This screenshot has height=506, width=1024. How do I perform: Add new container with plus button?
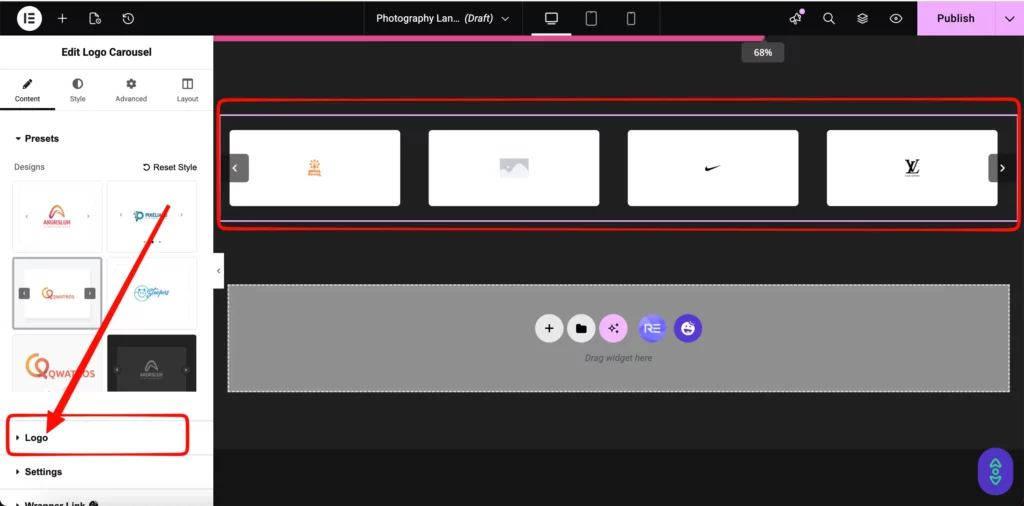coord(549,328)
